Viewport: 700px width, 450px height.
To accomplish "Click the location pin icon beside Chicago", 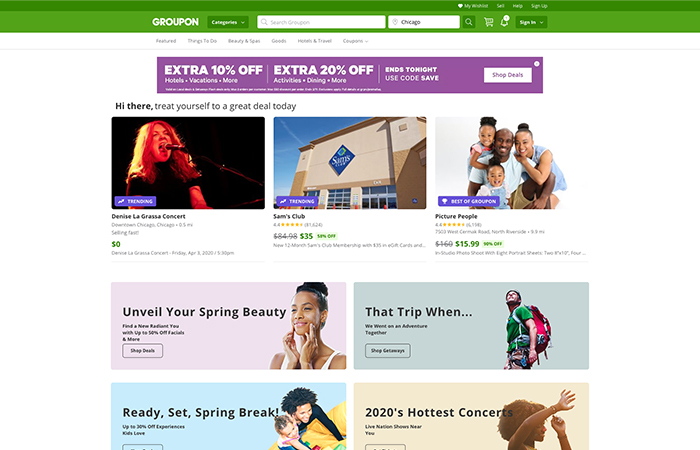I will (395, 22).
